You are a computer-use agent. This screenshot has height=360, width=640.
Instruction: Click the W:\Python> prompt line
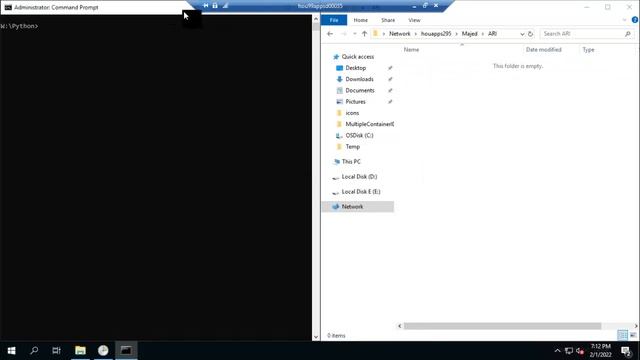click(20, 26)
